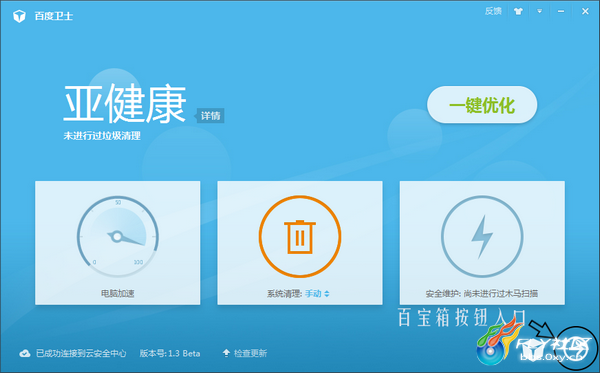Click the lightning bolt security icon
600x373 pixels.
[482, 236]
